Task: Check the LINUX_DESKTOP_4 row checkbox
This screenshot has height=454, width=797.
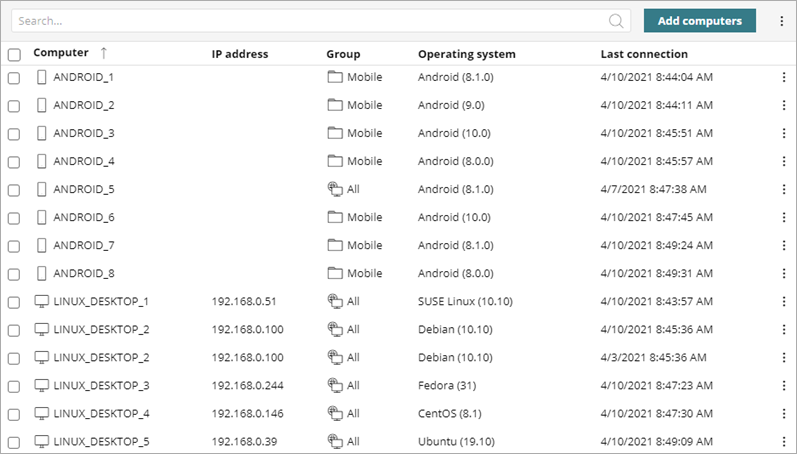Action: click(x=14, y=414)
